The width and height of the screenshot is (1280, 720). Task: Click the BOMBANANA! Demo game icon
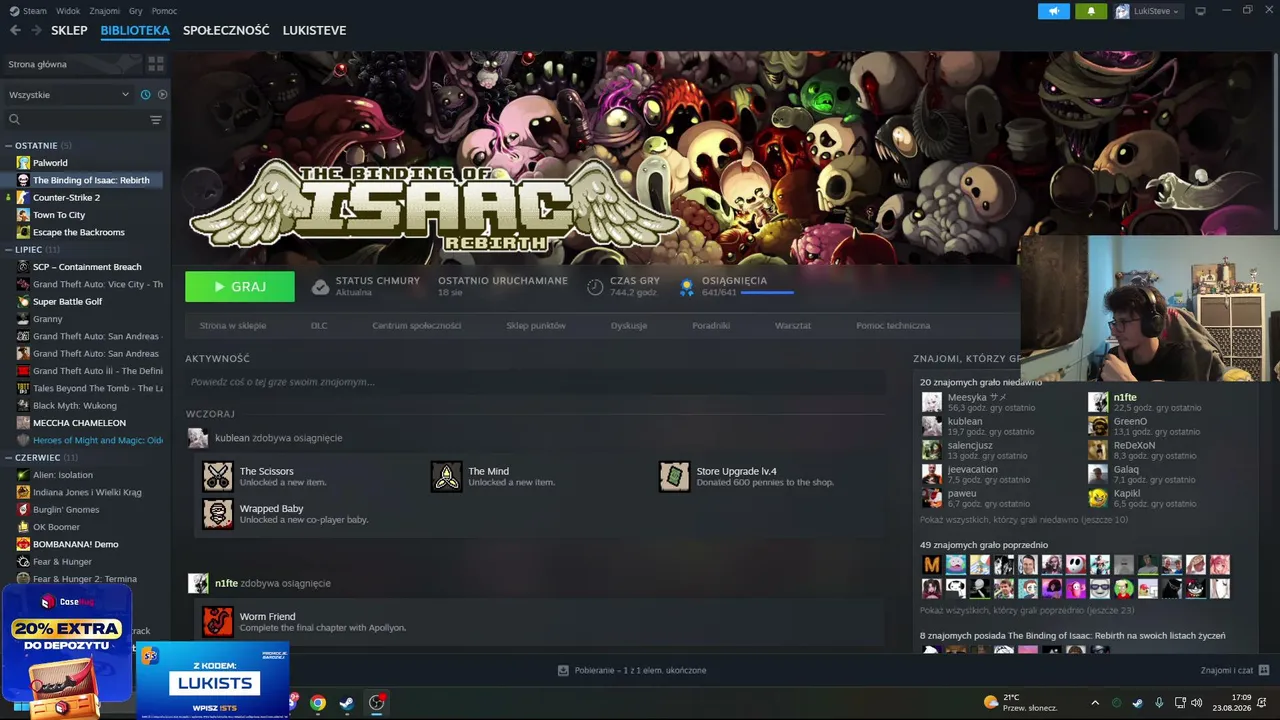pos(23,544)
